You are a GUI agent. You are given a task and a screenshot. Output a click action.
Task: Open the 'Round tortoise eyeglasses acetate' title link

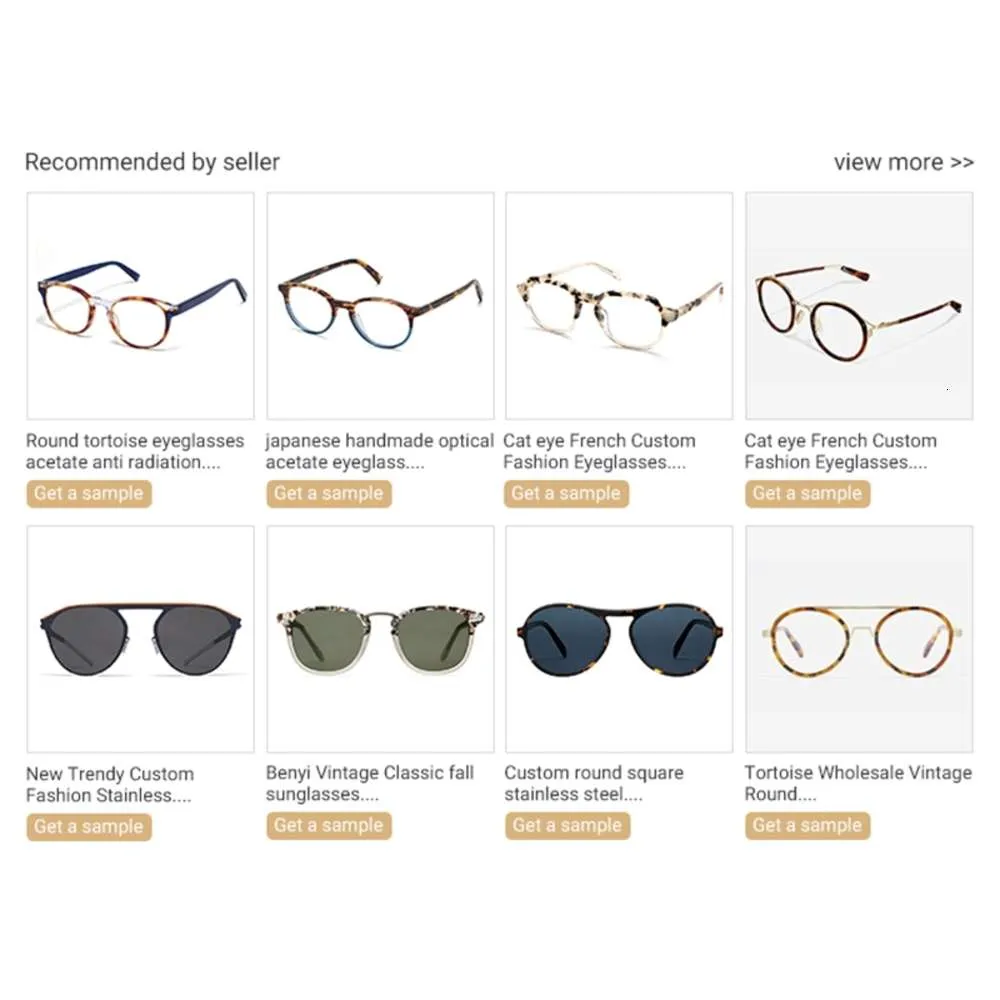[x=135, y=451]
